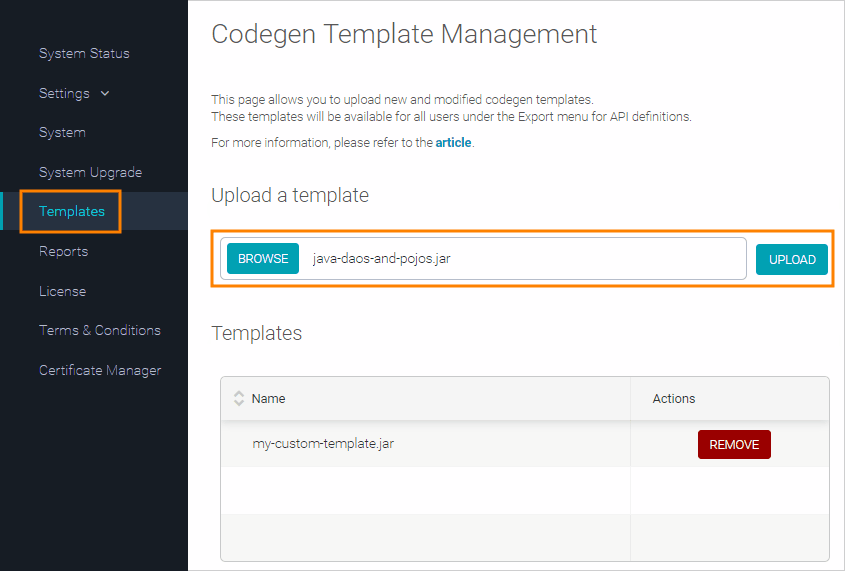The image size is (845, 571).
Task: Open the System Status page
Action: (84, 53)
